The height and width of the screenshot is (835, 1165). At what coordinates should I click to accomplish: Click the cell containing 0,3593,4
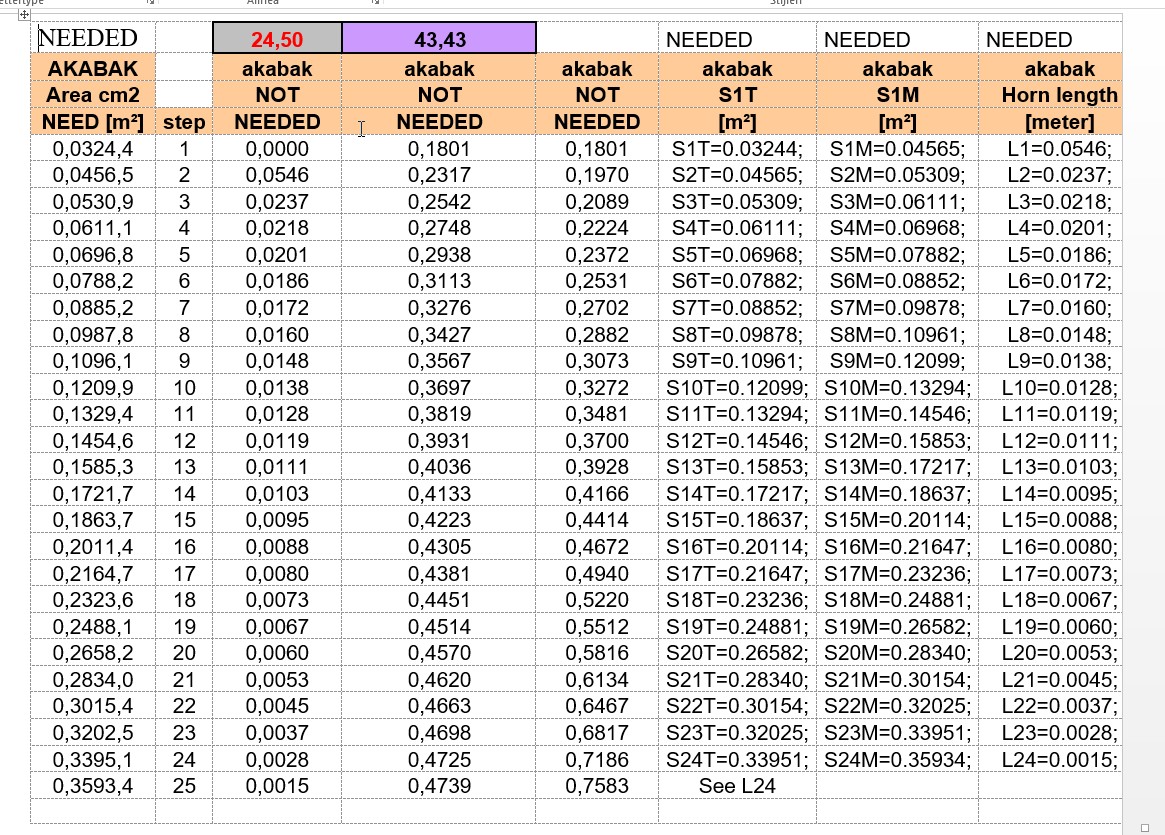tap(93, 786)
